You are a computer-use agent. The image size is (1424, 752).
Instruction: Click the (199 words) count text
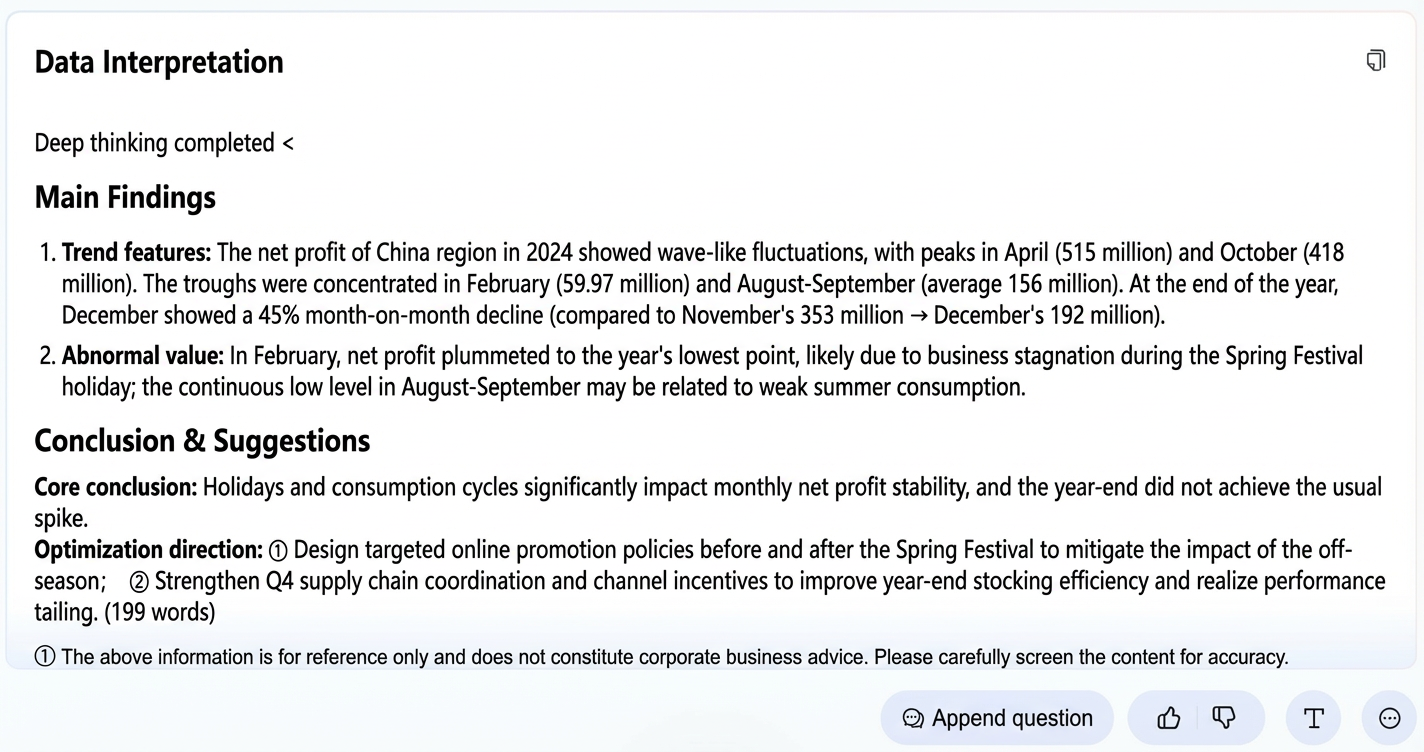click(160, 612)
